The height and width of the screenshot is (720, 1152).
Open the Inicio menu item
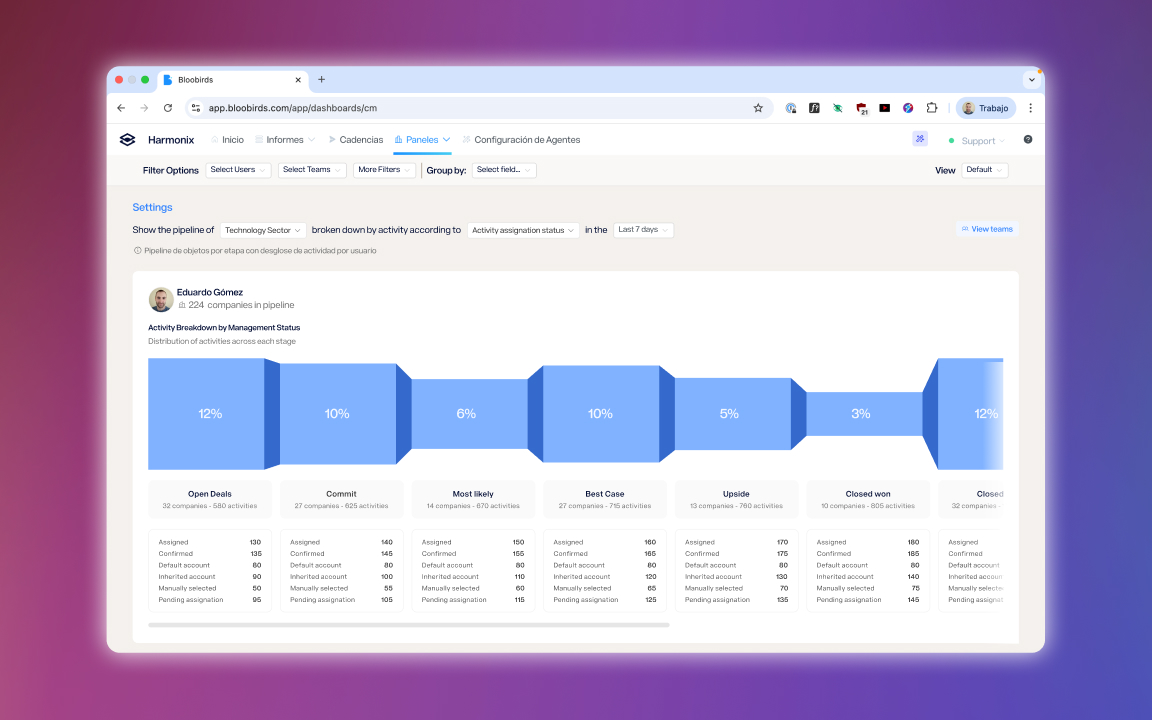click(227, 140)
